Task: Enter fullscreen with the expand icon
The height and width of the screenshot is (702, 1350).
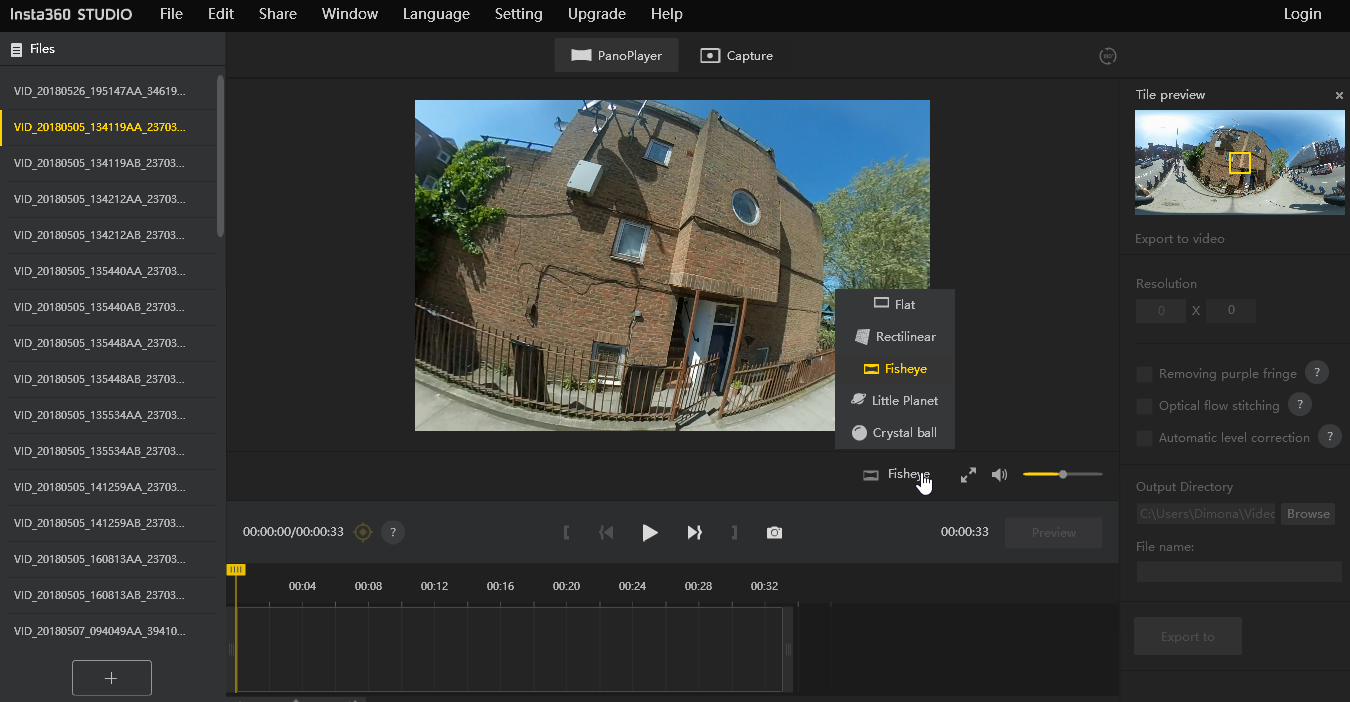Action: click(968, 475)
